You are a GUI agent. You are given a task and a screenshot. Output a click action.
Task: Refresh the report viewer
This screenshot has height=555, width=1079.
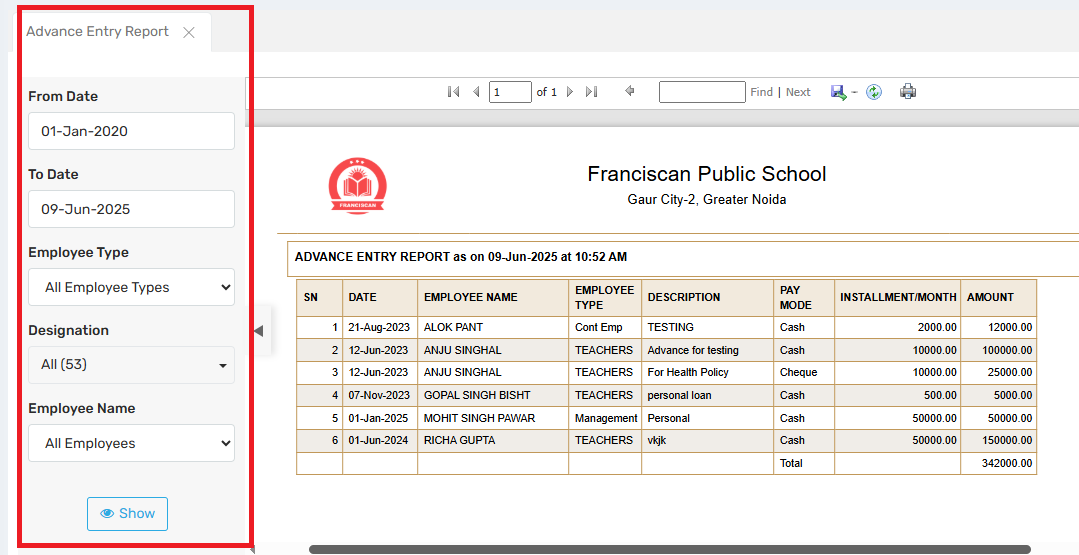pos(874,92)
